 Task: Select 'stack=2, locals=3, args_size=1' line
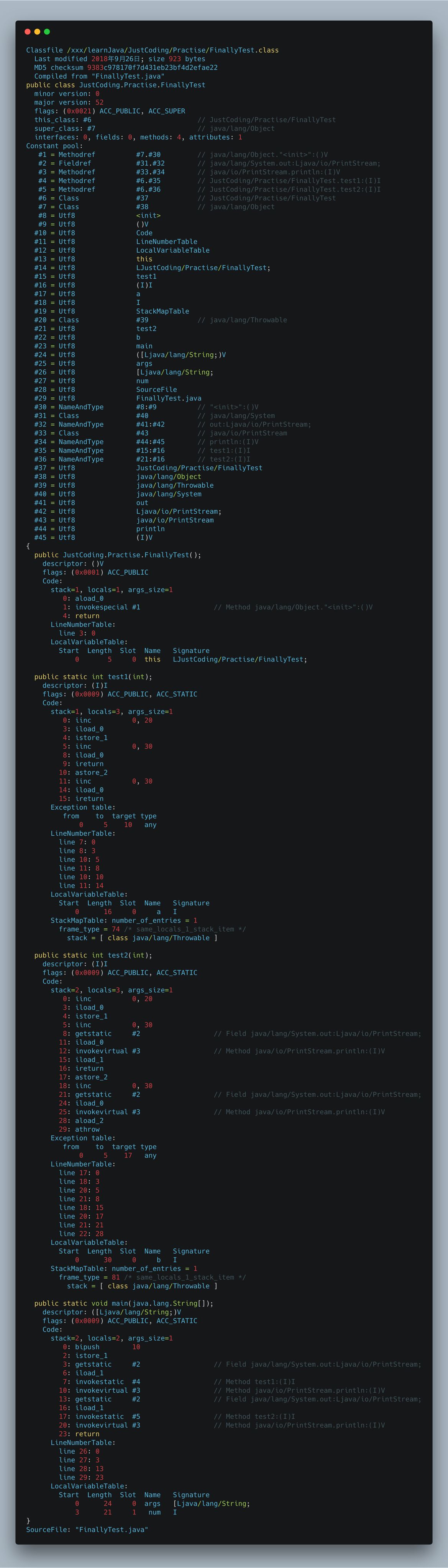[x=112, y=990]
